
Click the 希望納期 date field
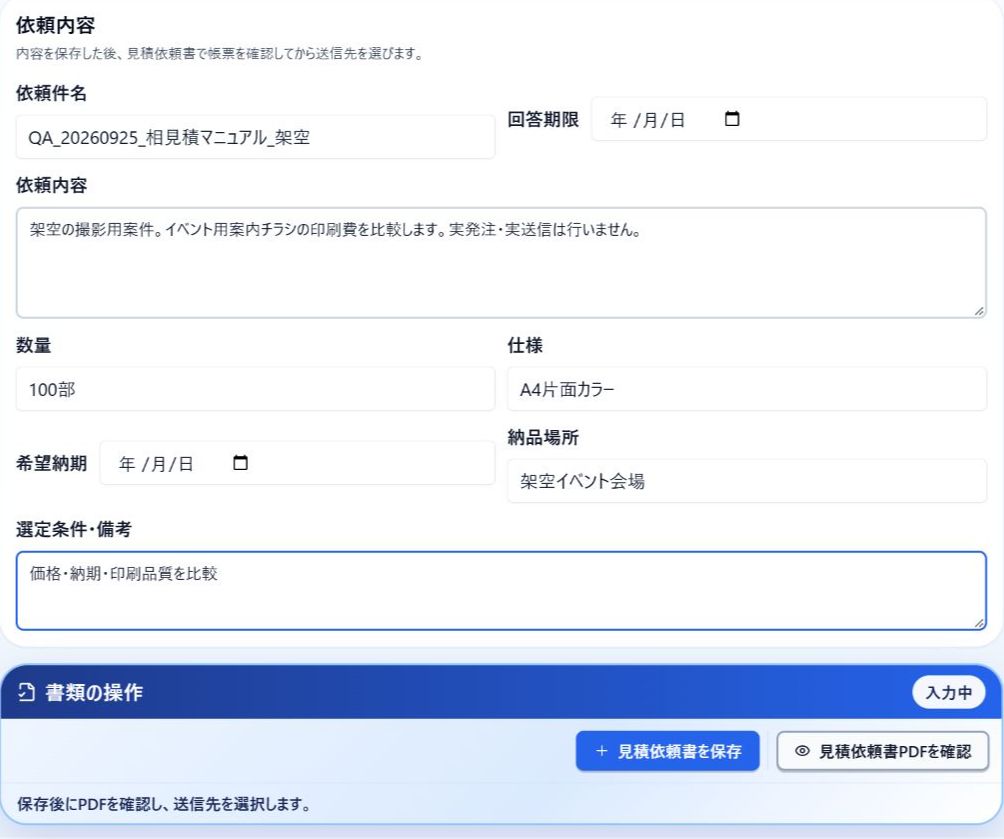click(x=297, y=463)
